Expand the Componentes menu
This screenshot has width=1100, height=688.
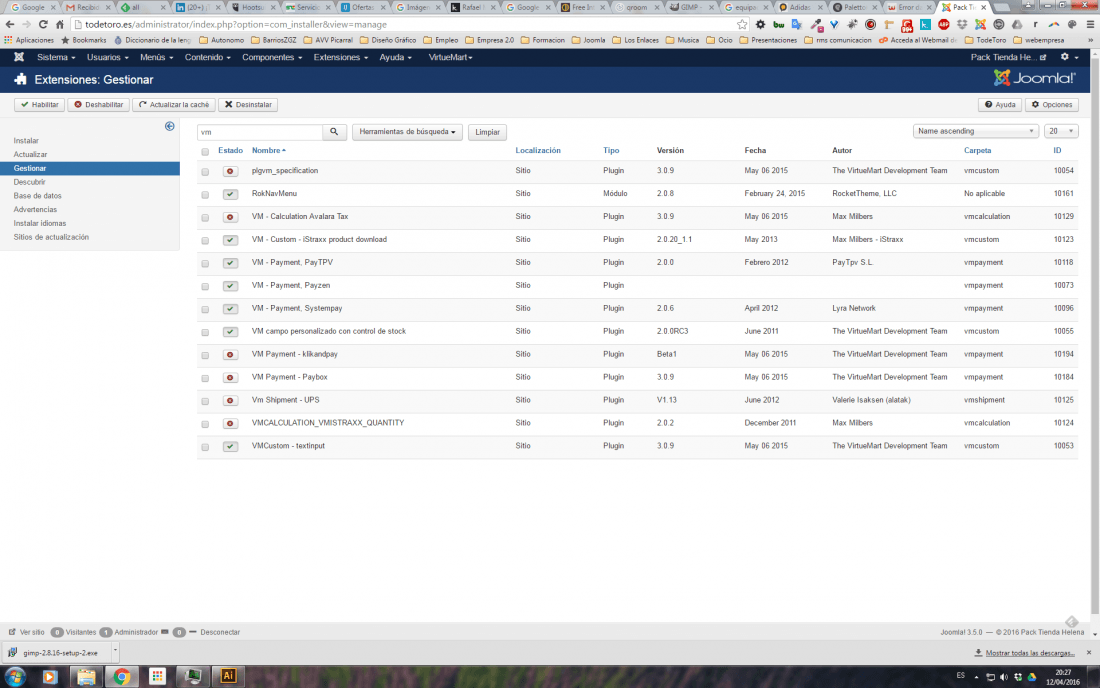pyautogui.click(x=271, y=57)
